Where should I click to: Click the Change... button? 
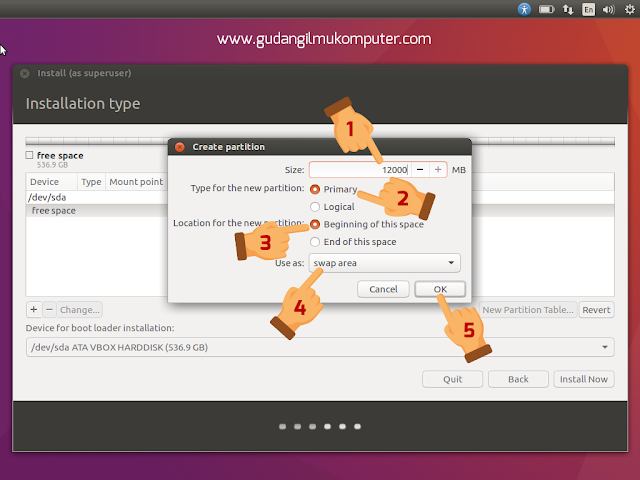80,310
